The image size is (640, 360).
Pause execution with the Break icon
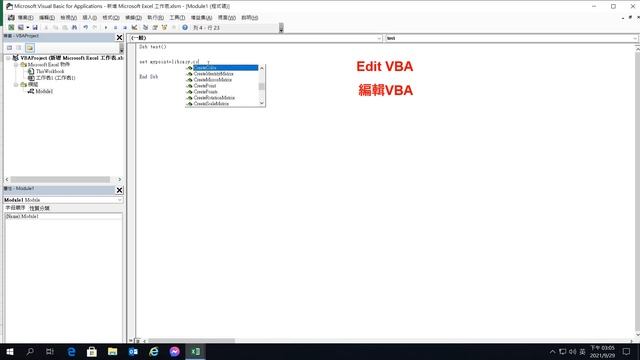click(116, 27)
